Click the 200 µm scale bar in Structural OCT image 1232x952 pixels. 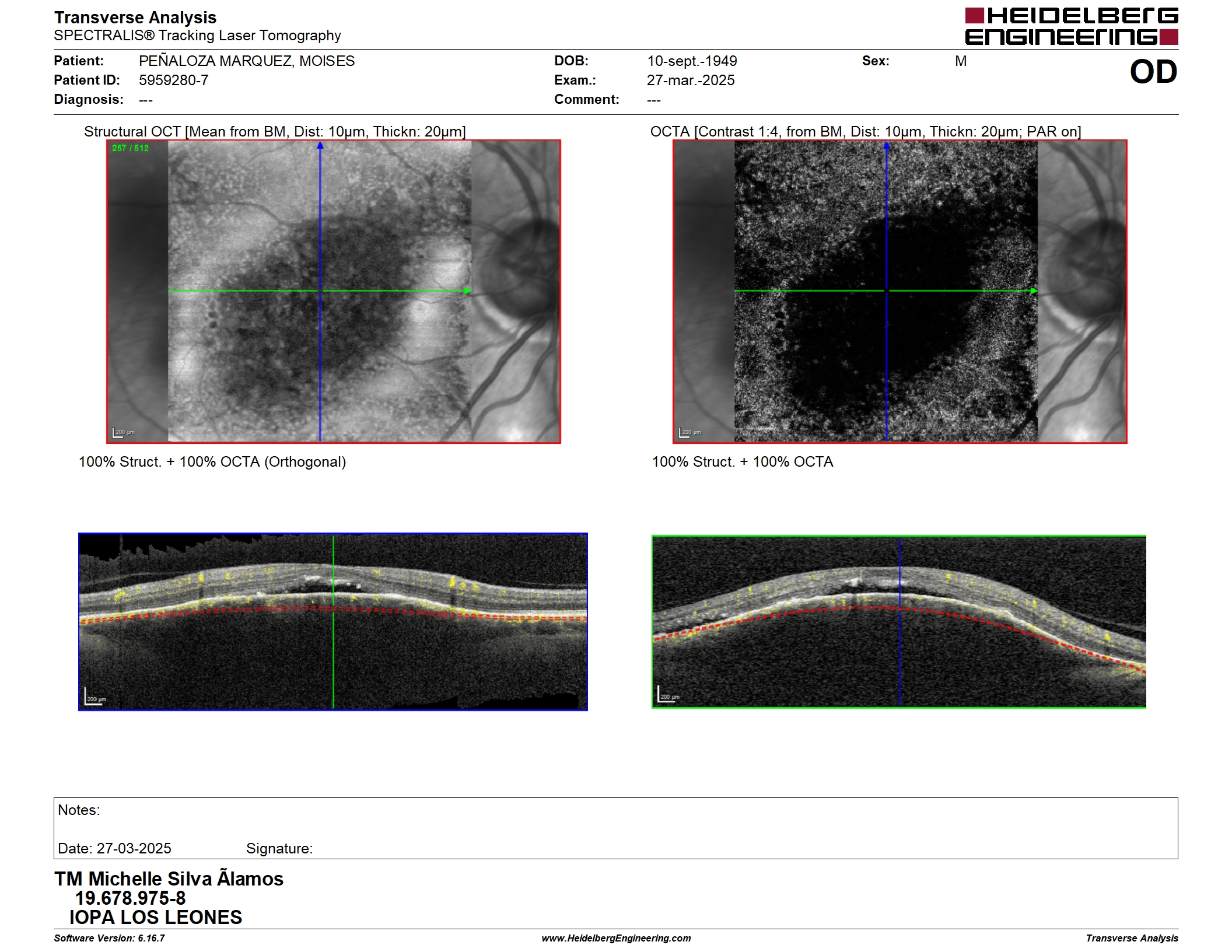(123, 432)
